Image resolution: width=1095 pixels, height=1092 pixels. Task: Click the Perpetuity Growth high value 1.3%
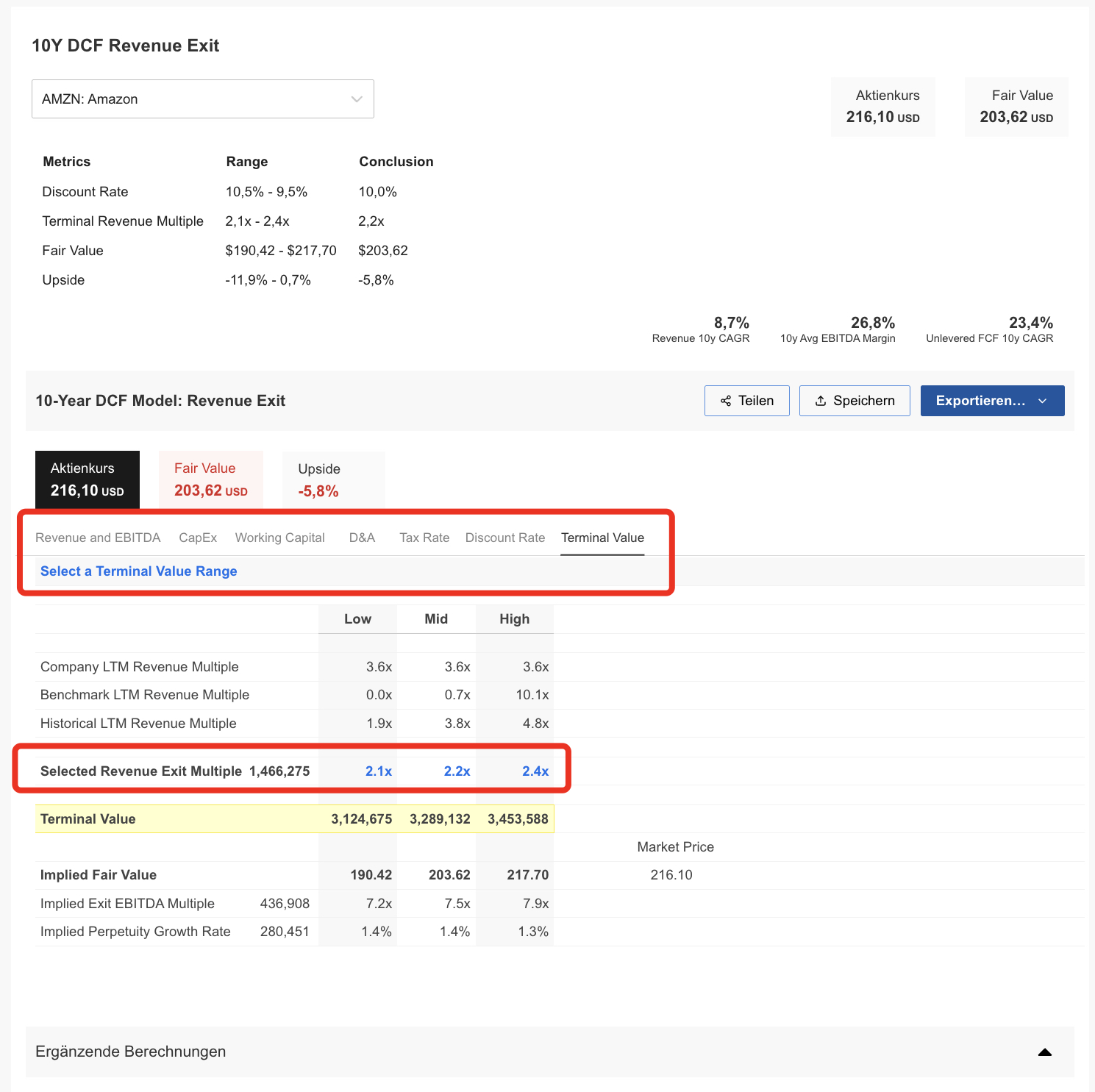point(533,932)
